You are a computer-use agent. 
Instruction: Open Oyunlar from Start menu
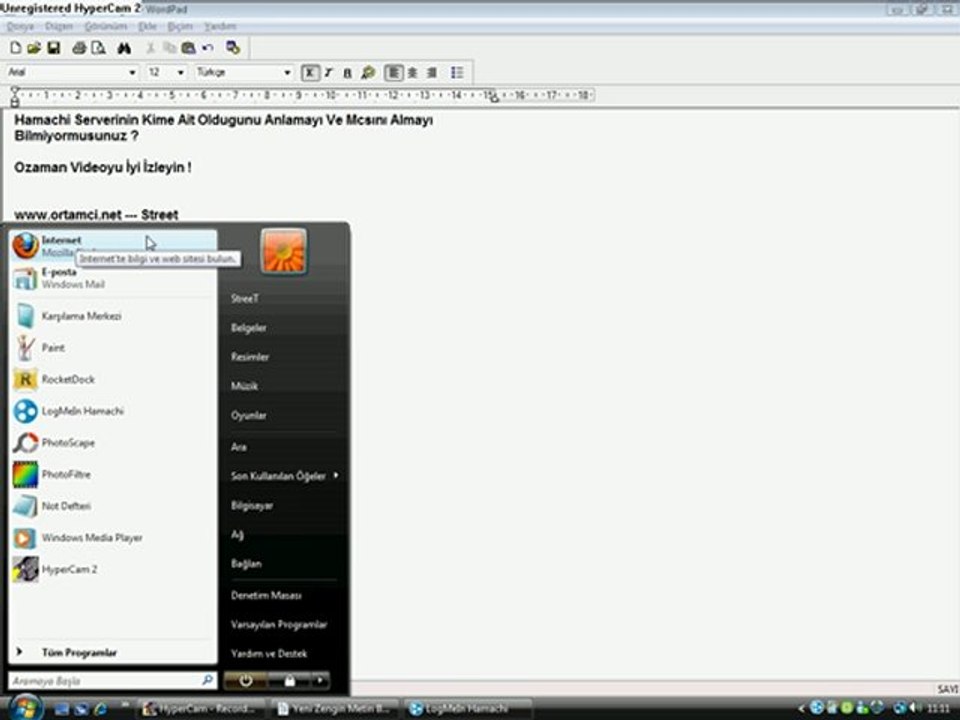pos(249,416)
